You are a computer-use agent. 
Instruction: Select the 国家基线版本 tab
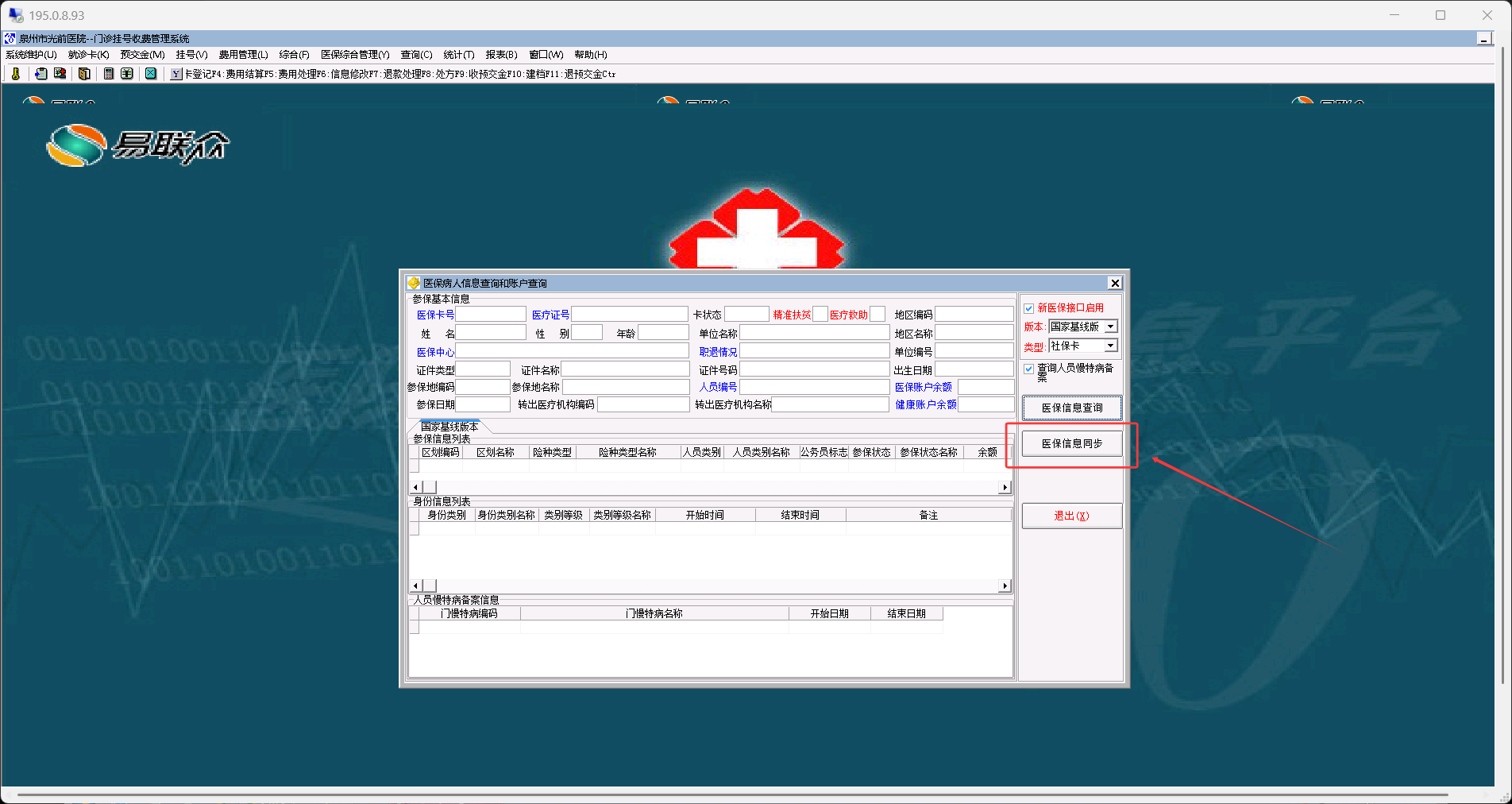point(449,427)
